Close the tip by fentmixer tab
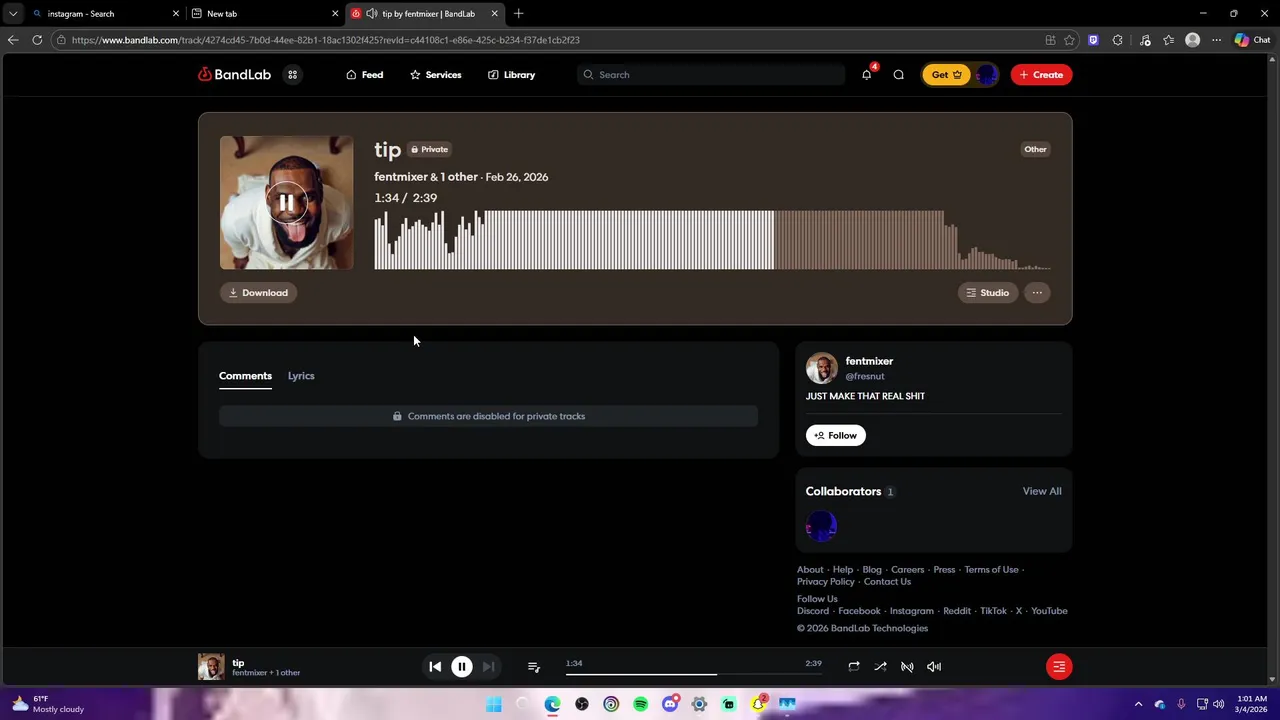This screenshot has height=720, width=1280. [494, 14]
